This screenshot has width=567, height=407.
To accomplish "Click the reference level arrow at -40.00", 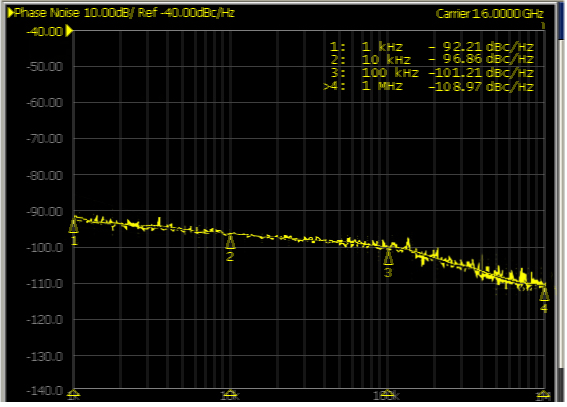I will 69,31.
